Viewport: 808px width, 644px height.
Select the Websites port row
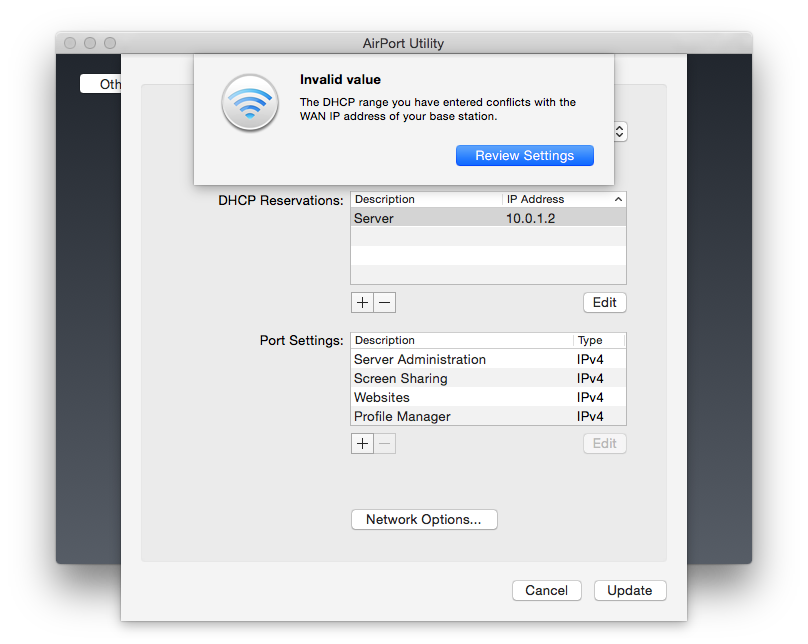(x=489, y=397)
